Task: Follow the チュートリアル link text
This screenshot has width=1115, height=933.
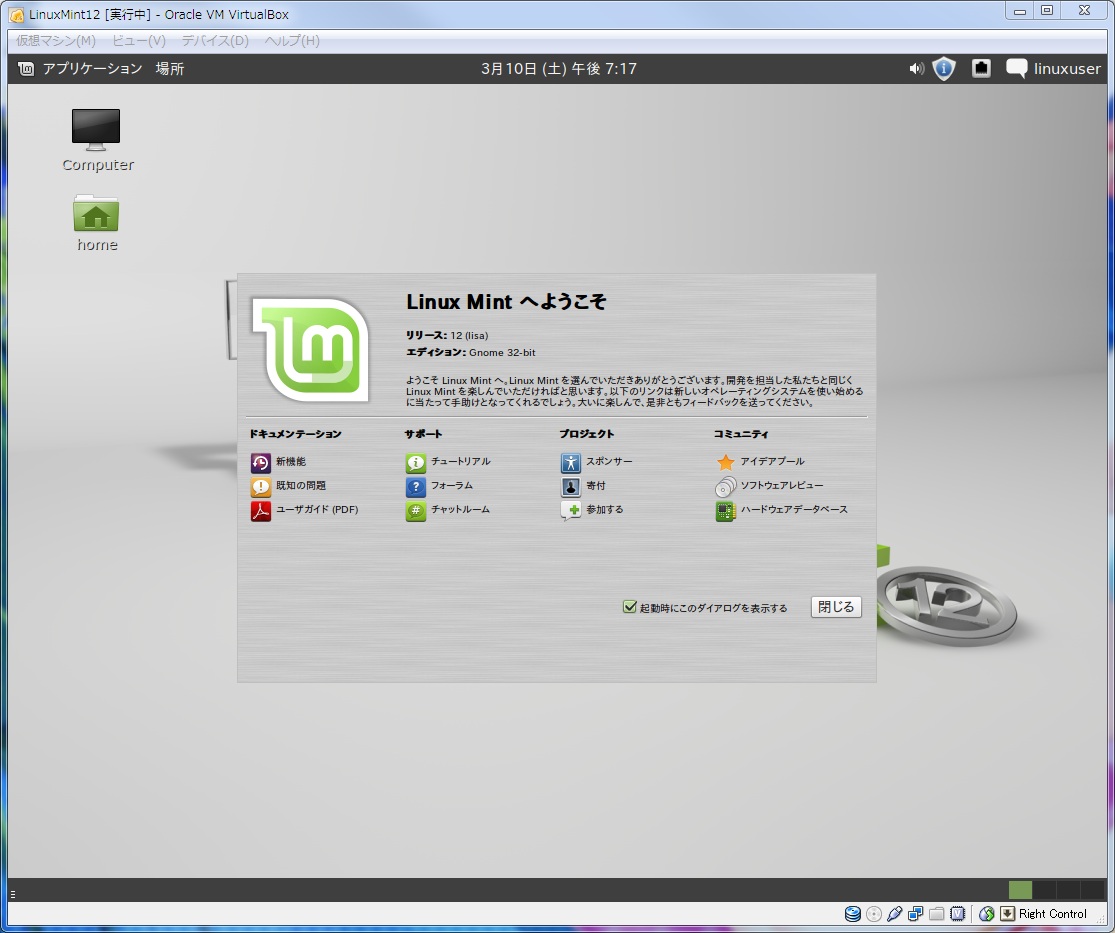Action: click(461, 462)
